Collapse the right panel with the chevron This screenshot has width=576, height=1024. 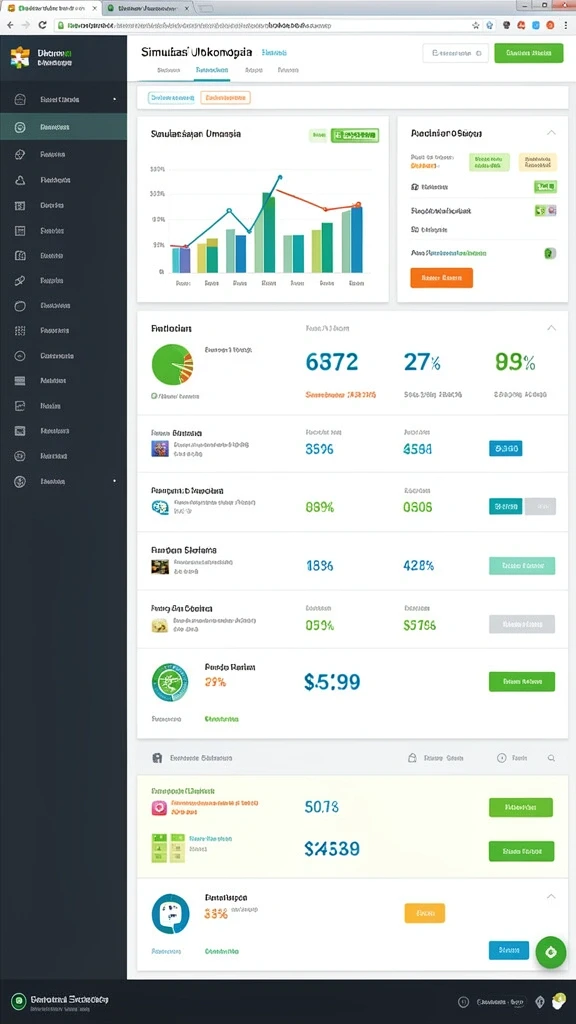coord(551,133)
